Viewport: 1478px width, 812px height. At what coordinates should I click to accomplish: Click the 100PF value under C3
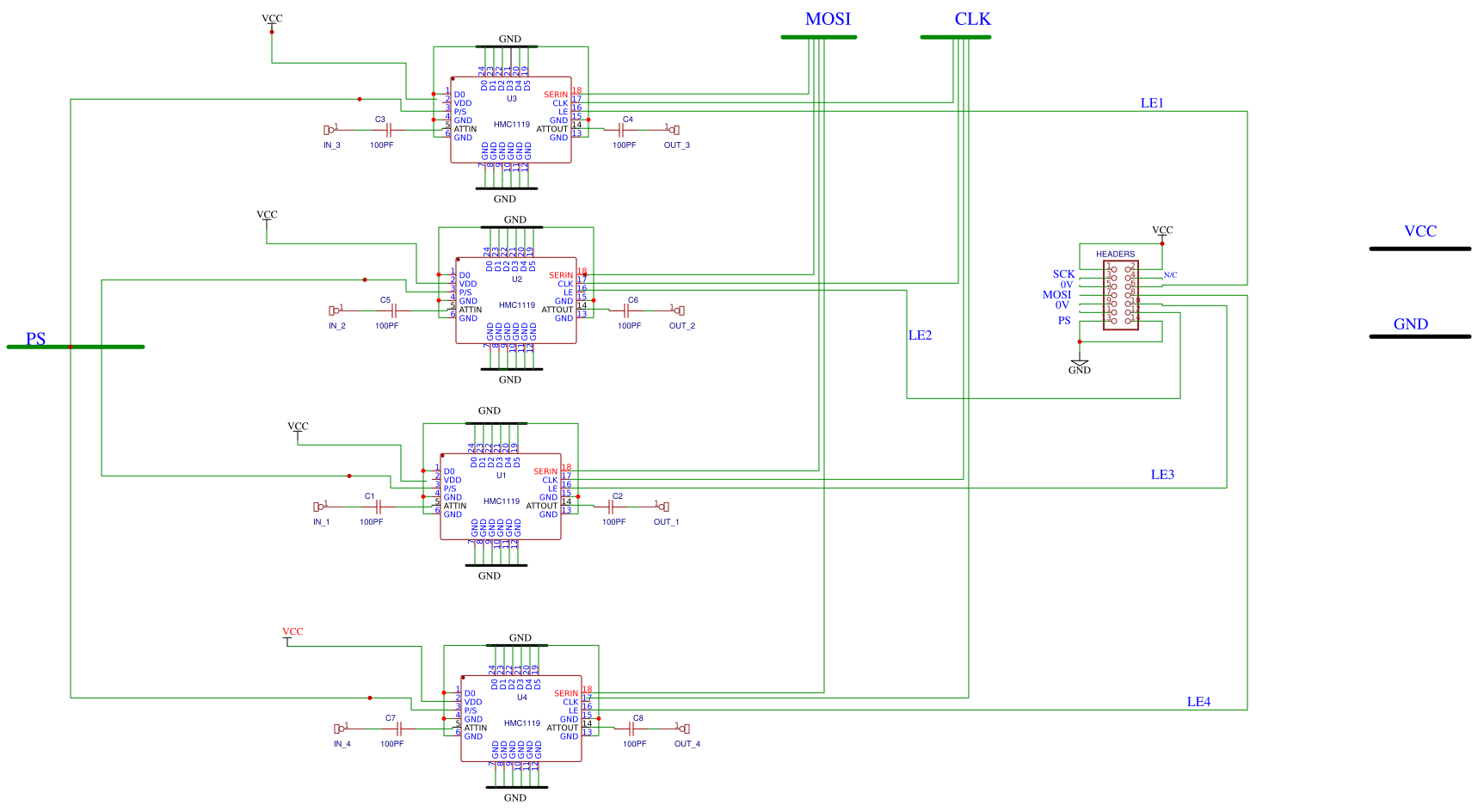tap(382, 145)
